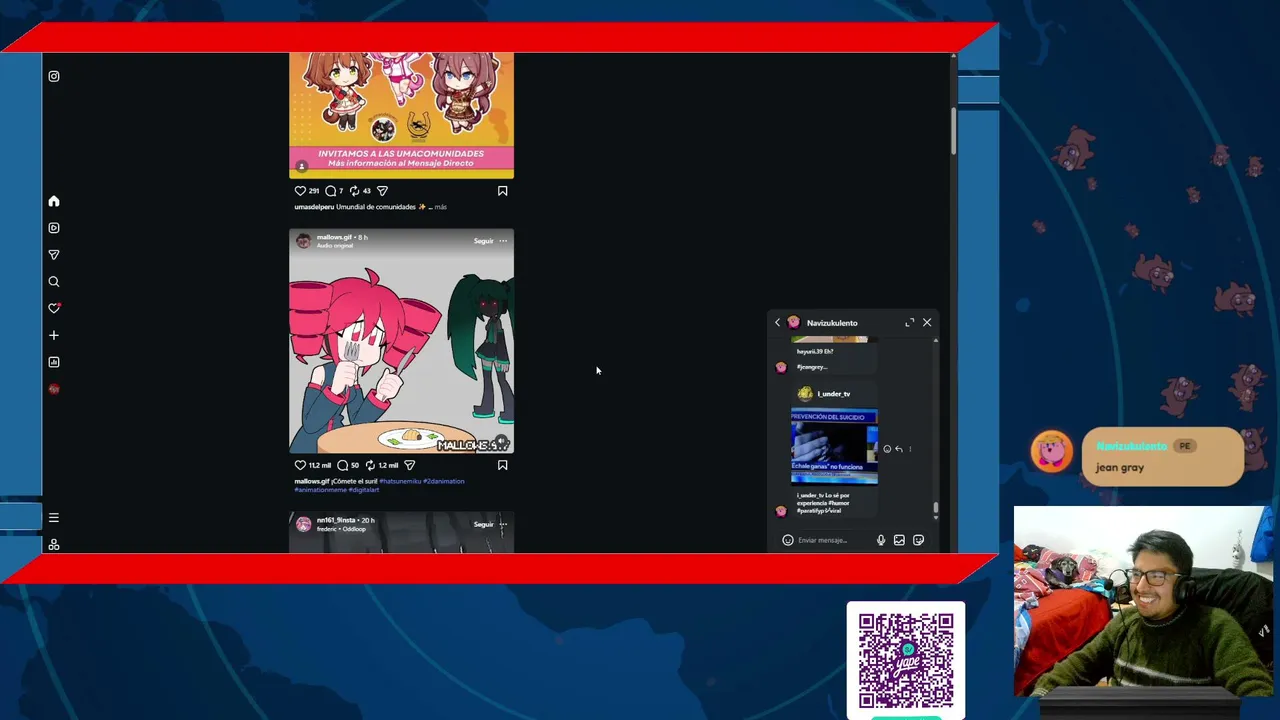Click the chat scrollbar handle
Screen dimensions: 1280x720
[x=936, y=508]
